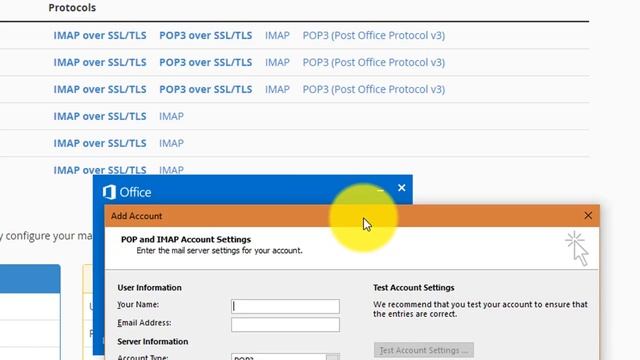Viewport: 640px width, 360px height.
Task: Click plain IMAP link in fifth row
Action: (x=171, y=143)
